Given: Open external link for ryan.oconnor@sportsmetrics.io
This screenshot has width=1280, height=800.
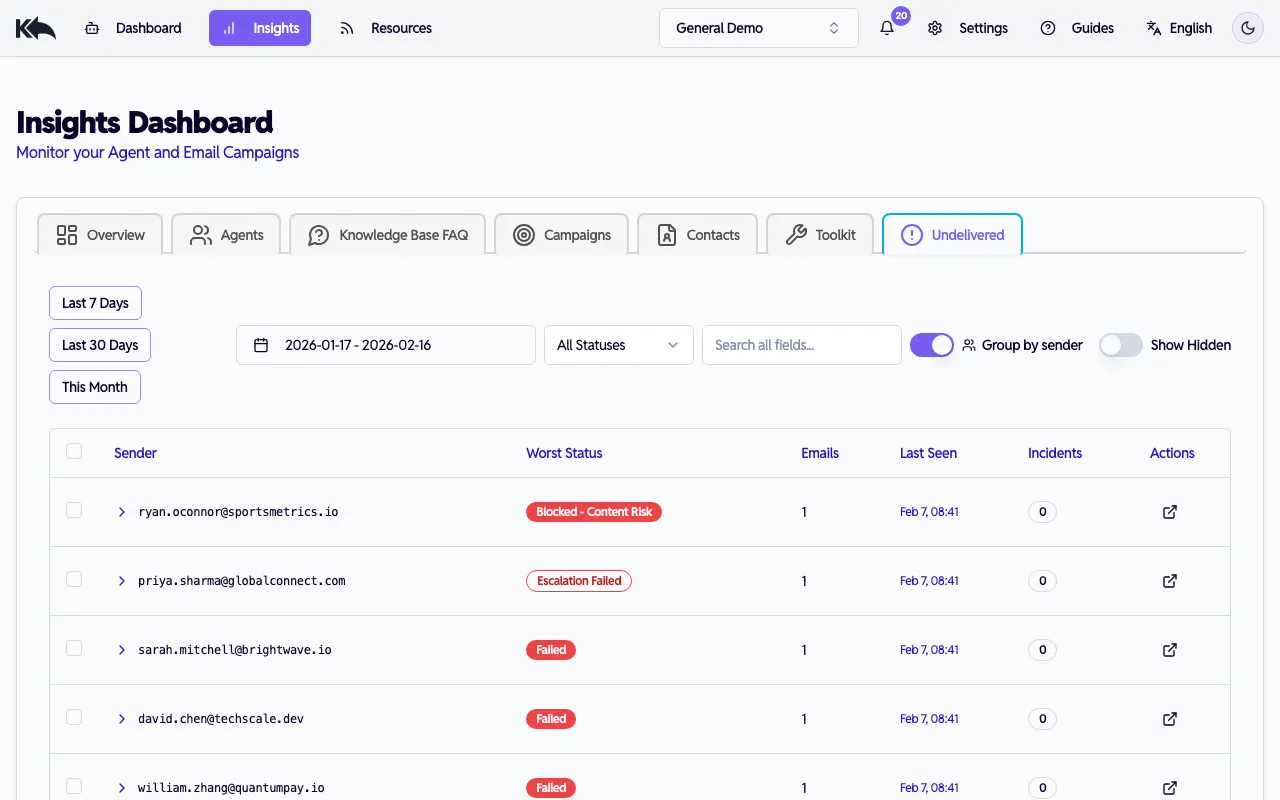Looking at the screenshot, I should (x=1170, y=512).
